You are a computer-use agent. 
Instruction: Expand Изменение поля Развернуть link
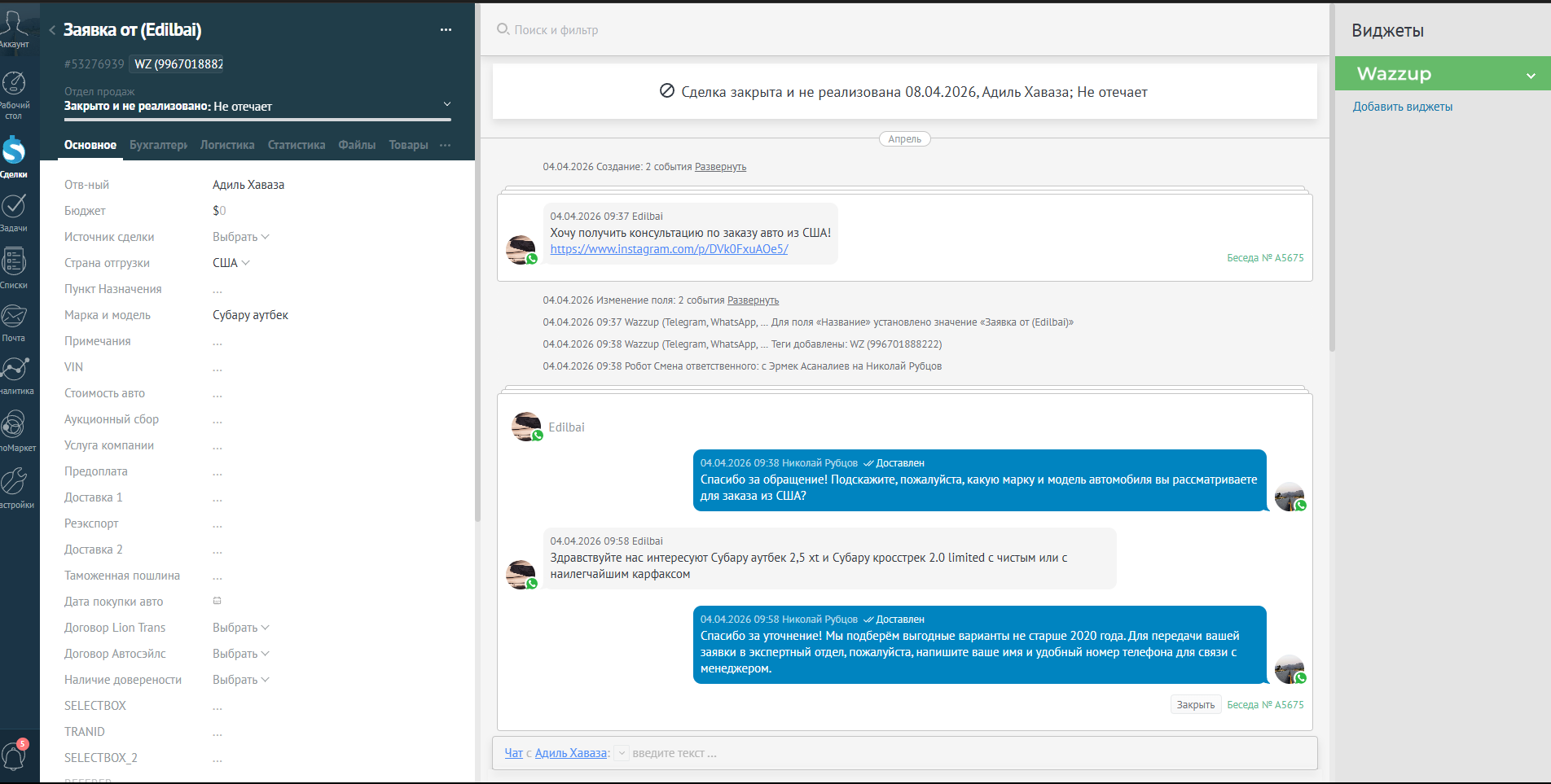753,300
